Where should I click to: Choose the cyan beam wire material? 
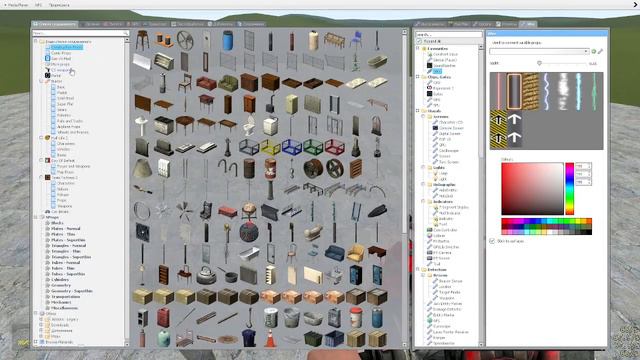pyautogui.click(x=578, y=91)
